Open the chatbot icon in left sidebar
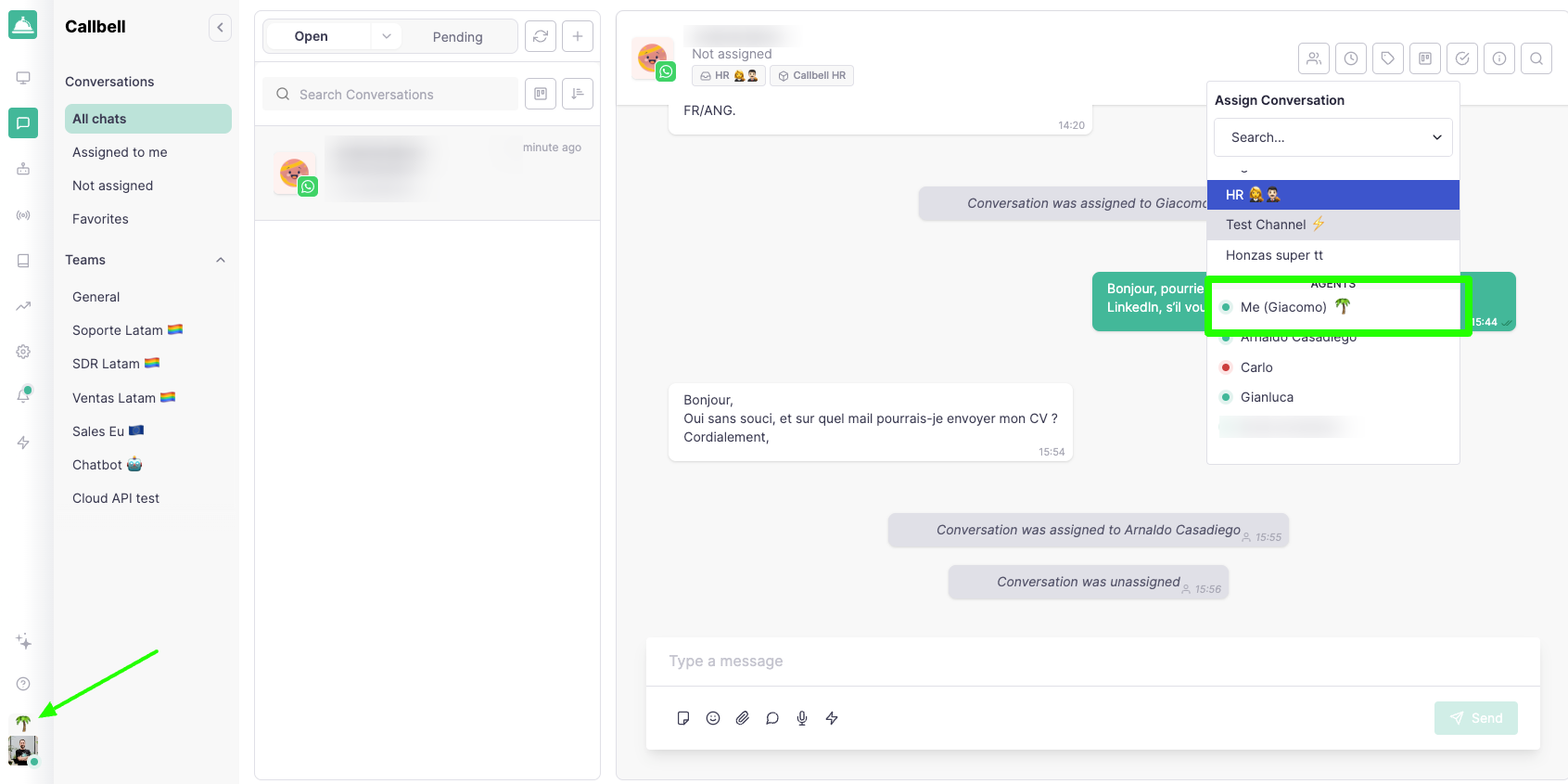The width and height of the screenshot is (1568, 784). pyautogui.click(x=23, y=169)
